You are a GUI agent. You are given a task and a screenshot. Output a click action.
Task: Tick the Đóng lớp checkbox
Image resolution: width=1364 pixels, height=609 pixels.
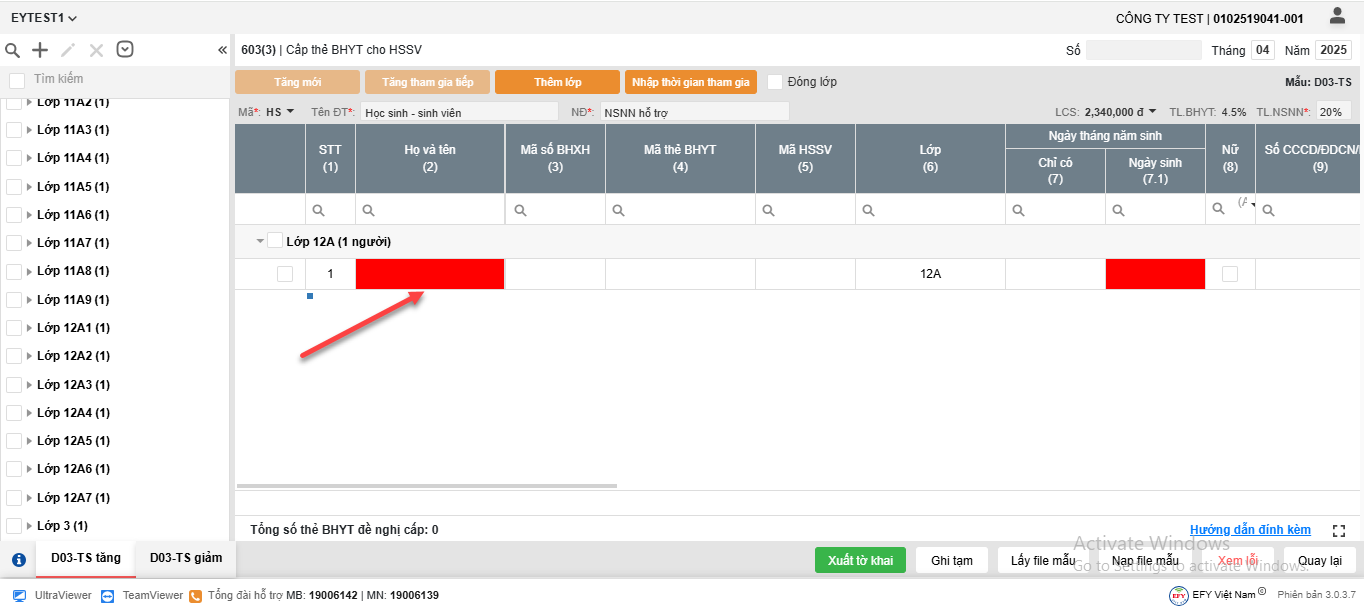coord(775,82)
